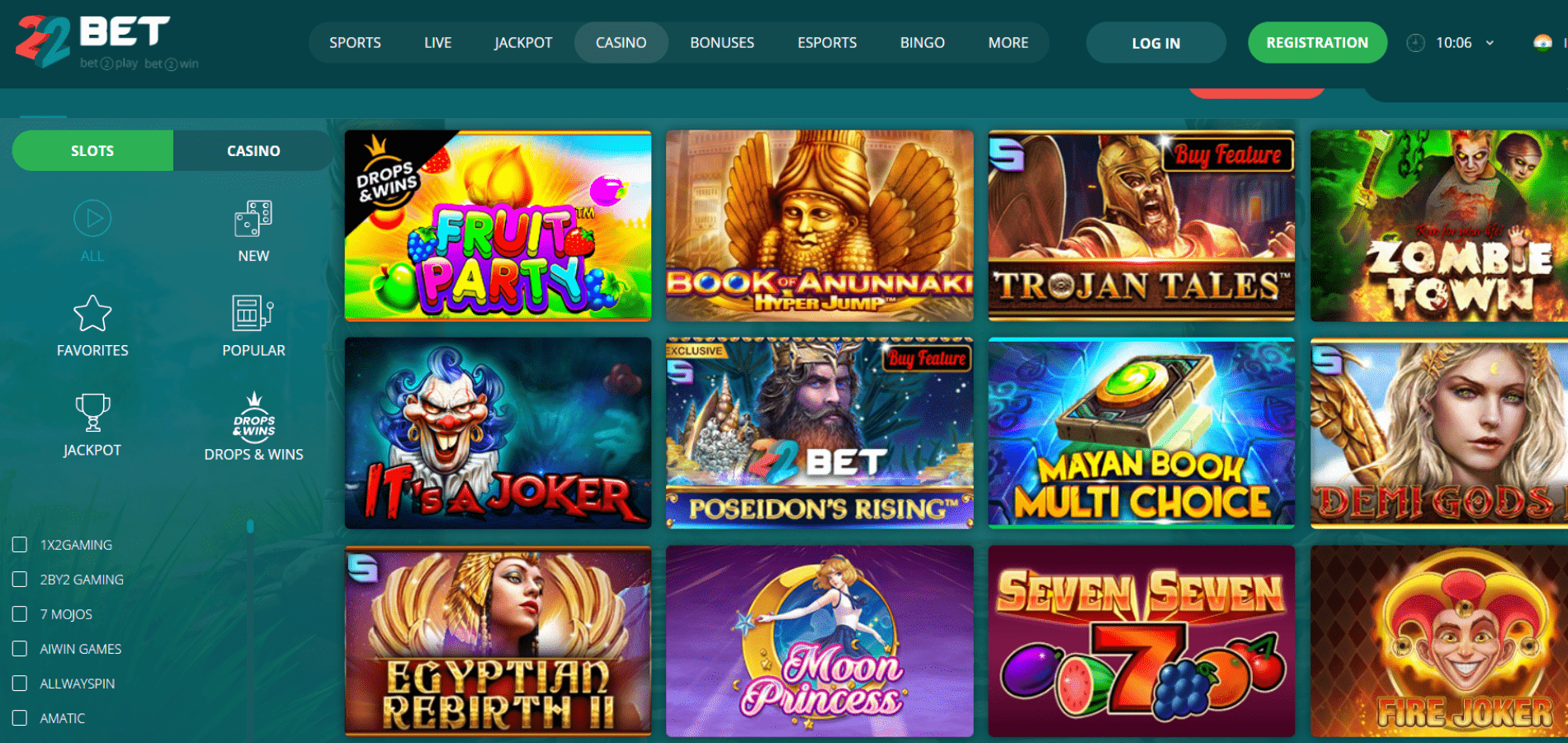Screen dimensions: 1568x743
Task: Click the green REGISTRATION button
Action: click(x=1317, y=43)
